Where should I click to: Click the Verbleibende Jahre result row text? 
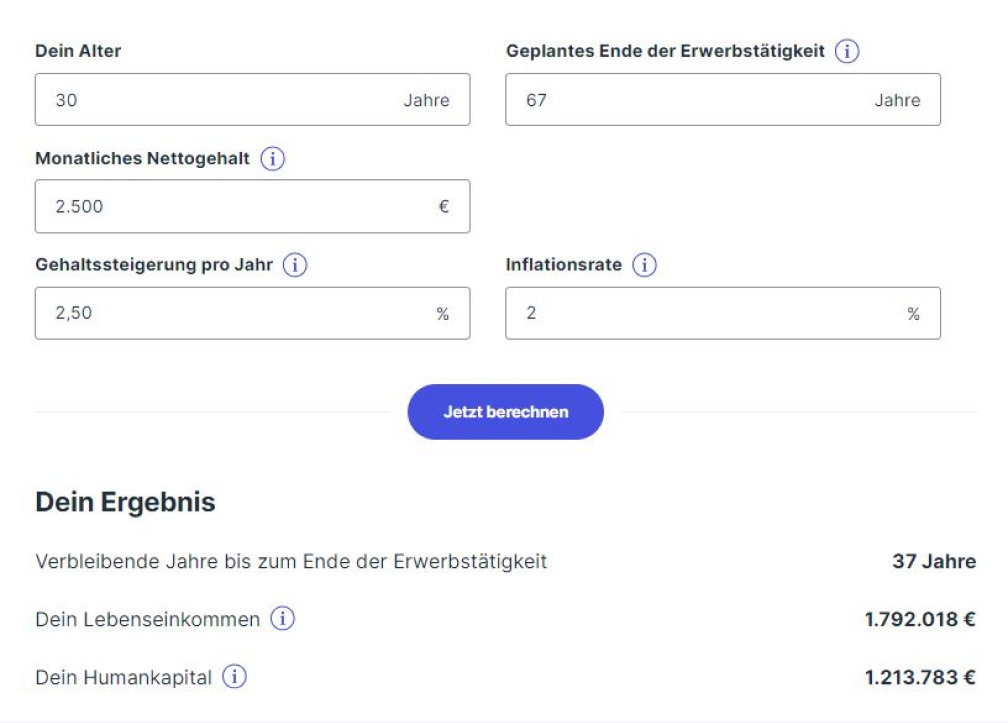[x=291, y=562]
